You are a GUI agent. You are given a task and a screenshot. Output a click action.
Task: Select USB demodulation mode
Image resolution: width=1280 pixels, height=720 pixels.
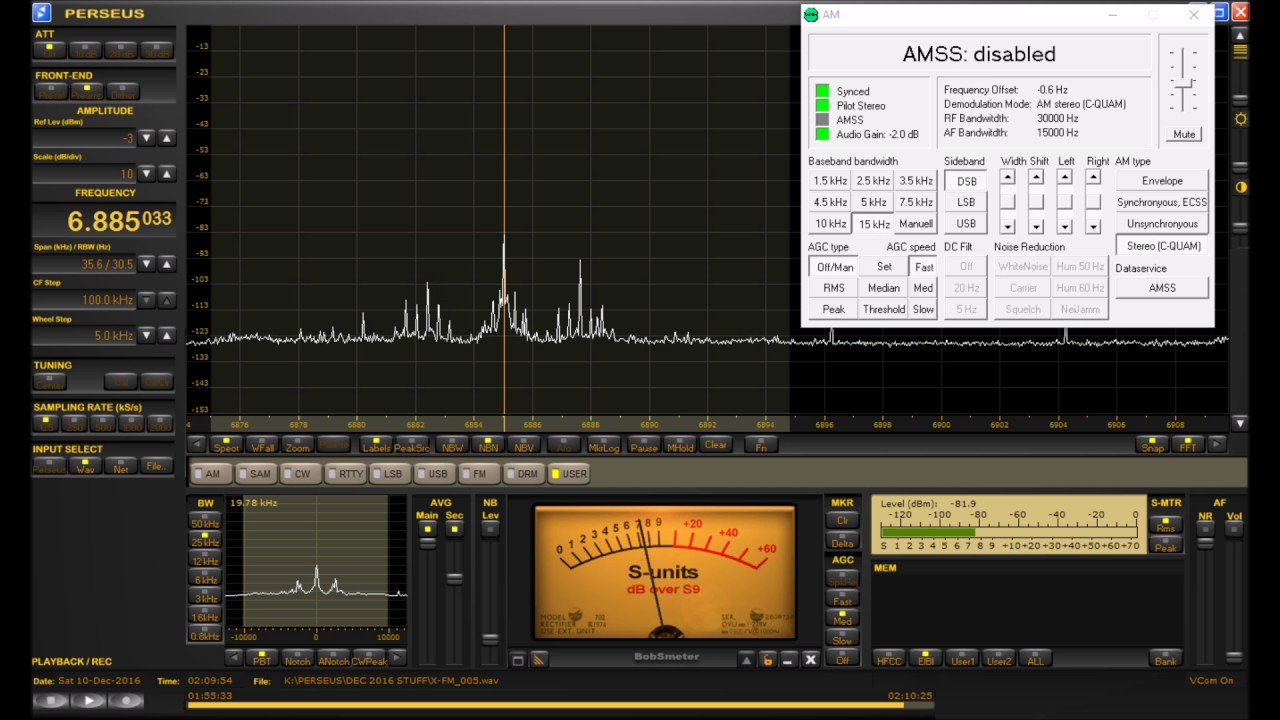(x=434, y=474)
